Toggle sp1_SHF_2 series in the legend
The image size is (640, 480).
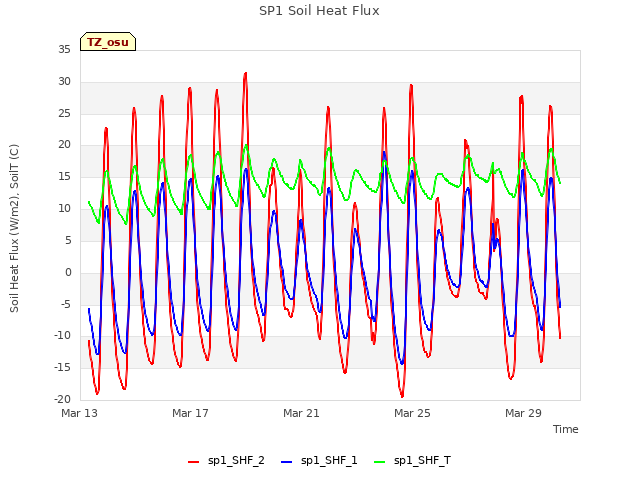(x=226, y=461)
